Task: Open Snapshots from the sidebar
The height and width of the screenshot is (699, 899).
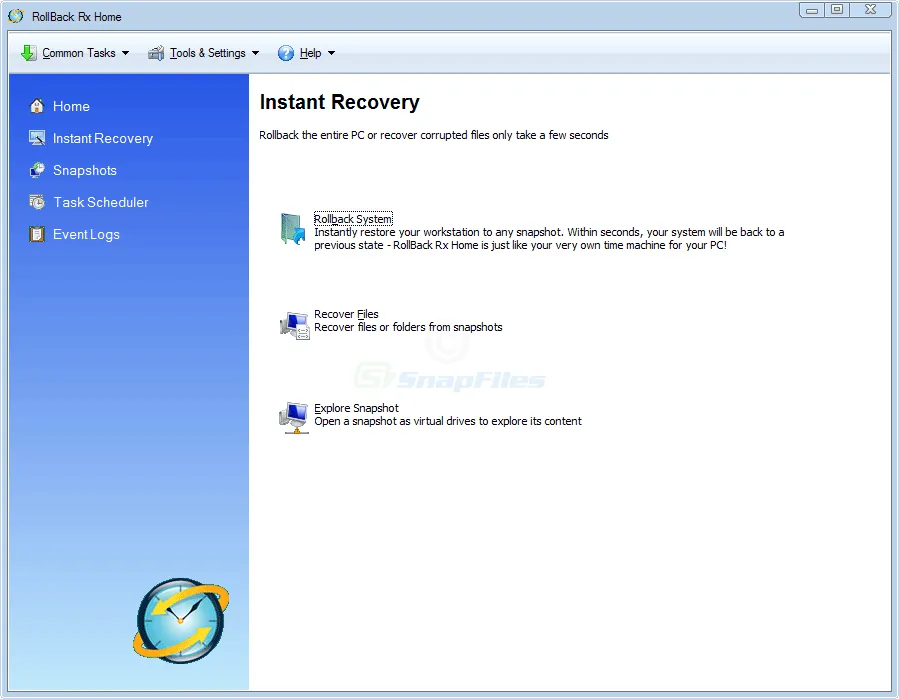Action: coord(85,170)
